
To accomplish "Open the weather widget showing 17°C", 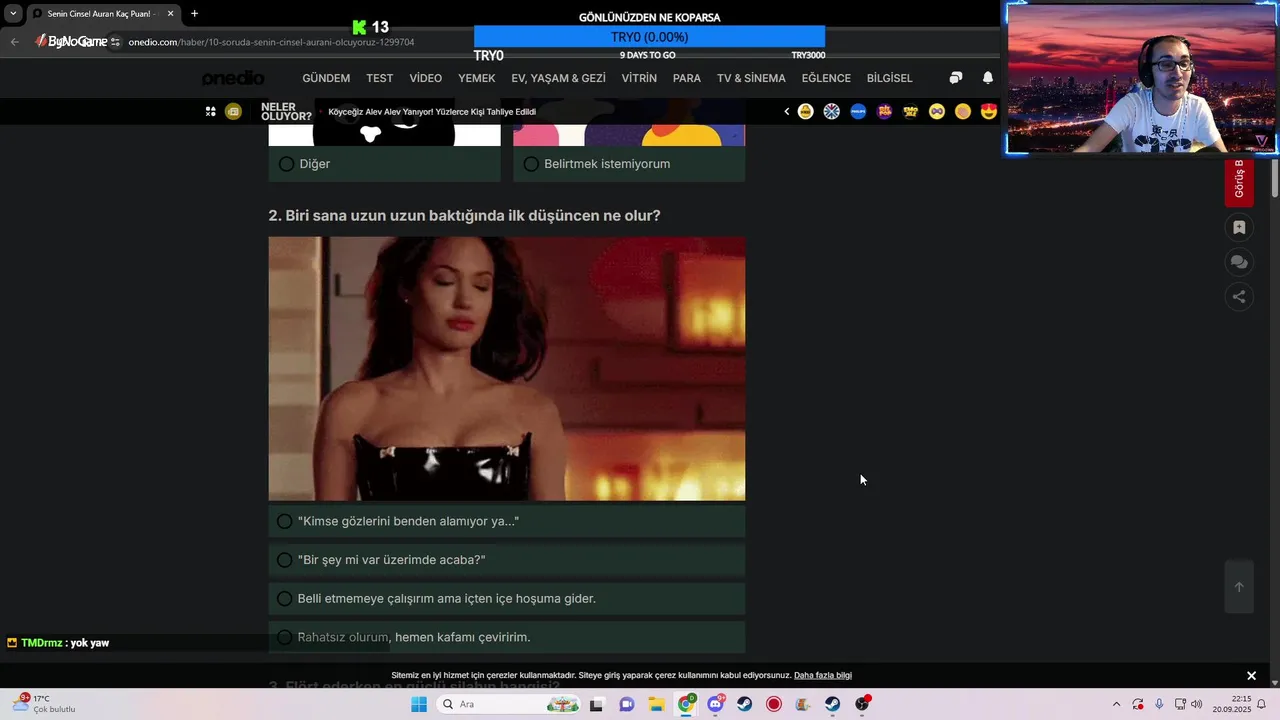I will (x=44, y=704).
